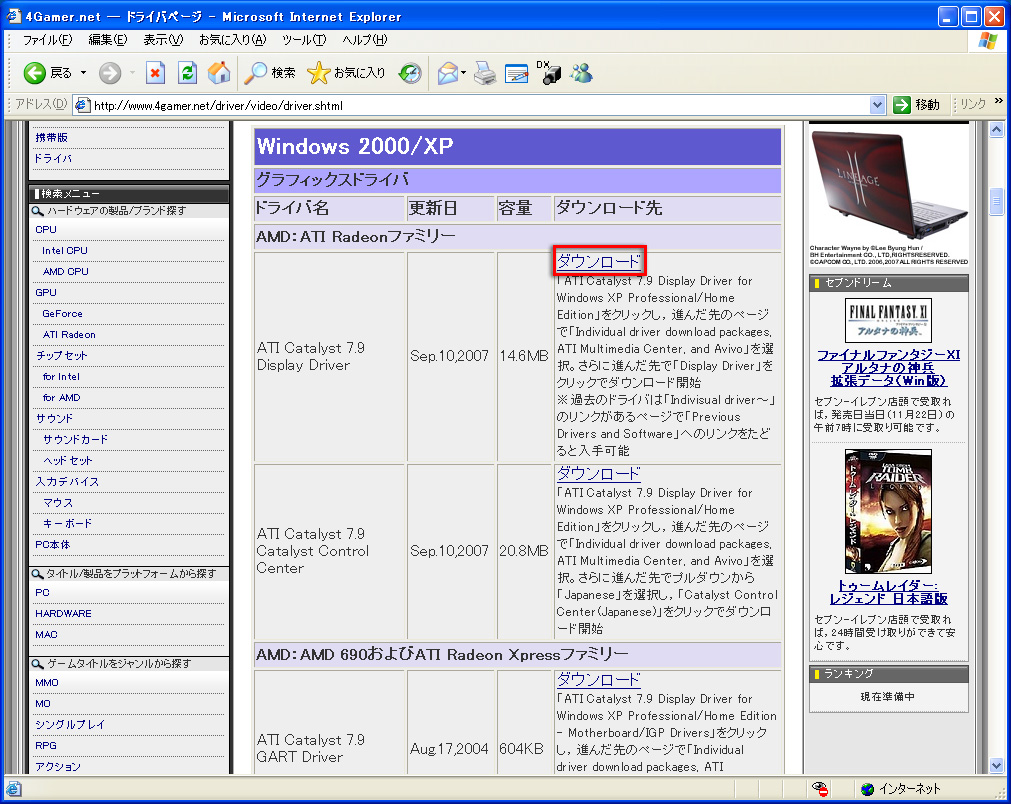
Task: Open the 携帯版 sidebar link
Action: tap(52, 137)
